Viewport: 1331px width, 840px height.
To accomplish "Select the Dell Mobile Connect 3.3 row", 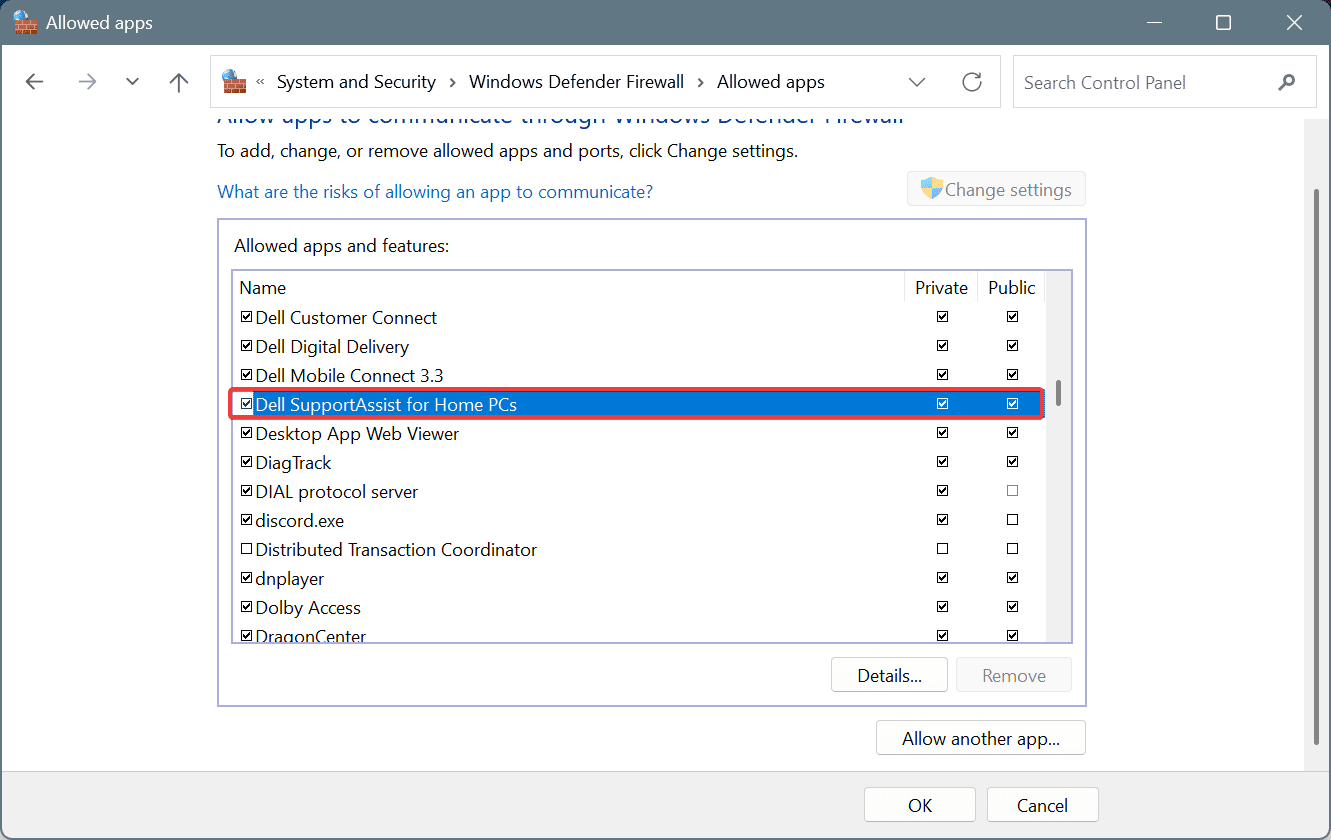I will click(x=640, y=375).
